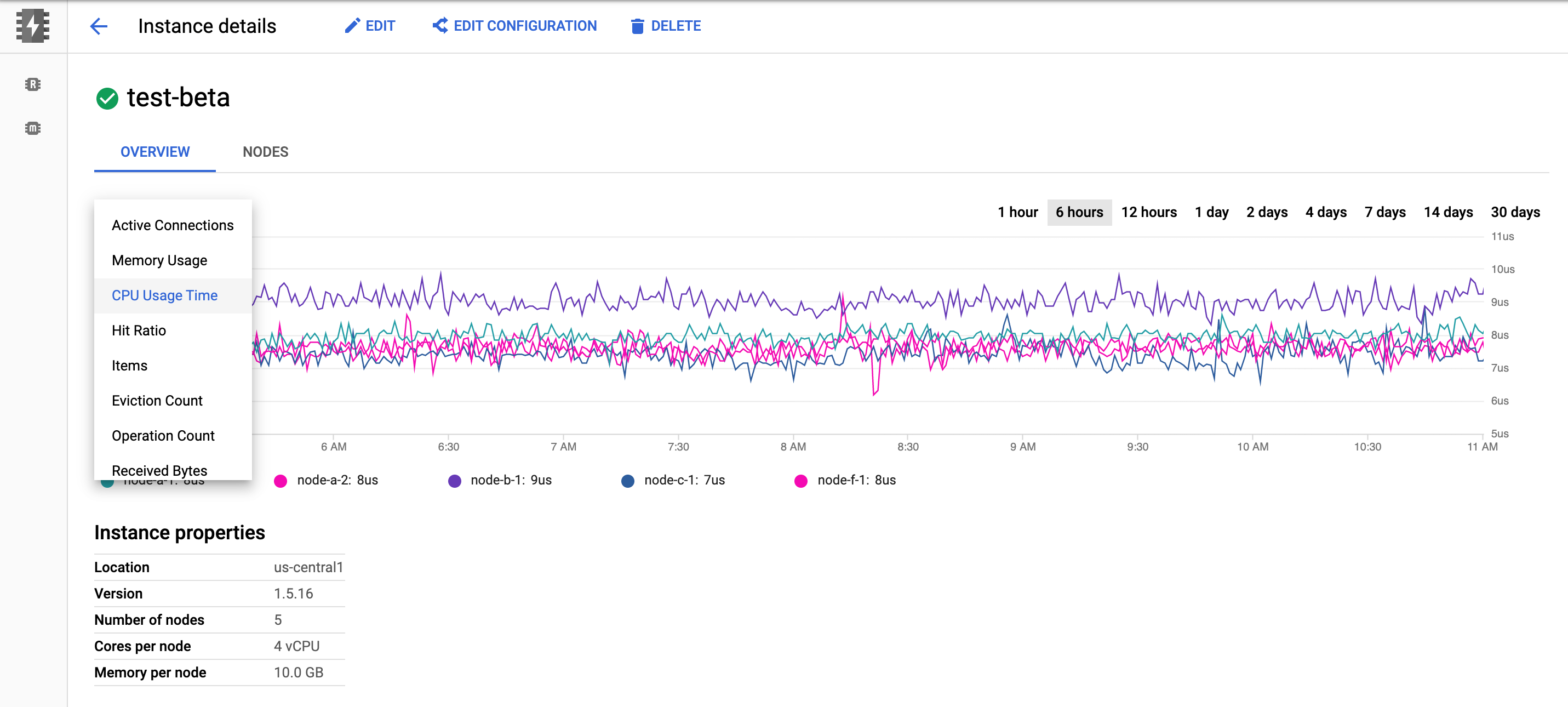Open the Redis sidebar icon

click(33, 84)
